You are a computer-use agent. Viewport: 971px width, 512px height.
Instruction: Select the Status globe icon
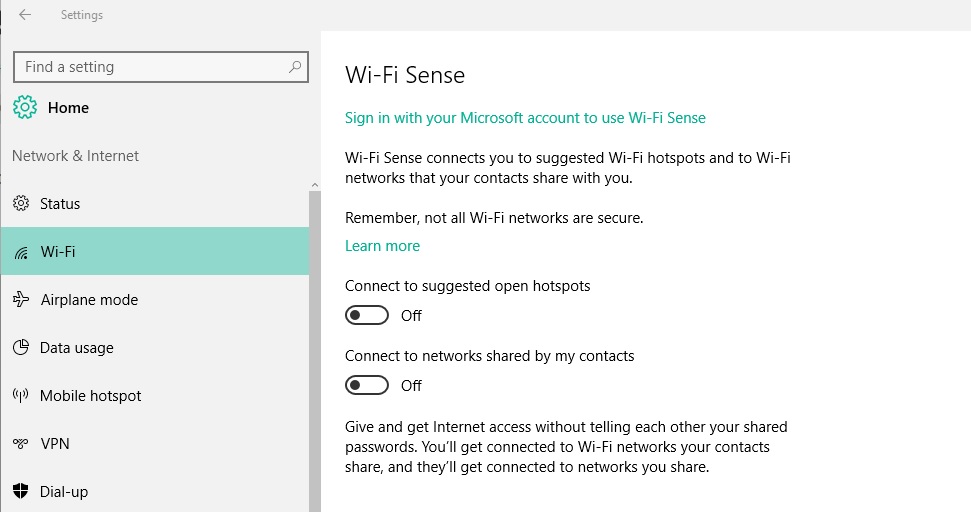[x=21, y=203]
